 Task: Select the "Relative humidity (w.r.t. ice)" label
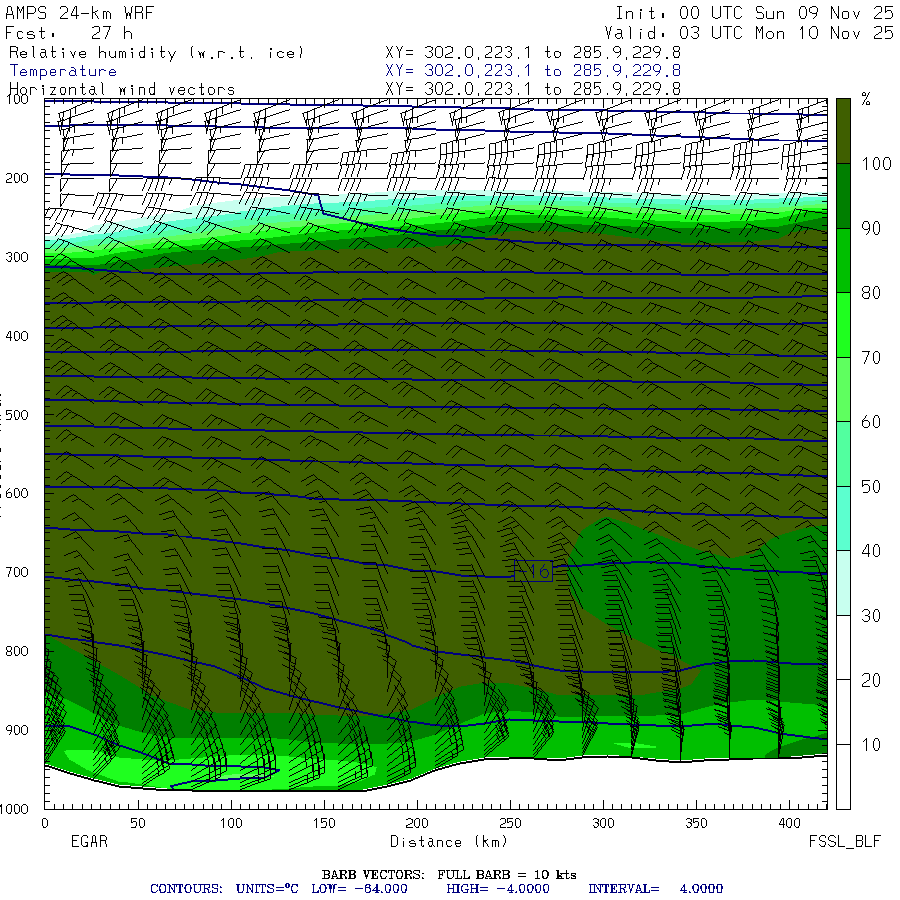click(156, 53)
